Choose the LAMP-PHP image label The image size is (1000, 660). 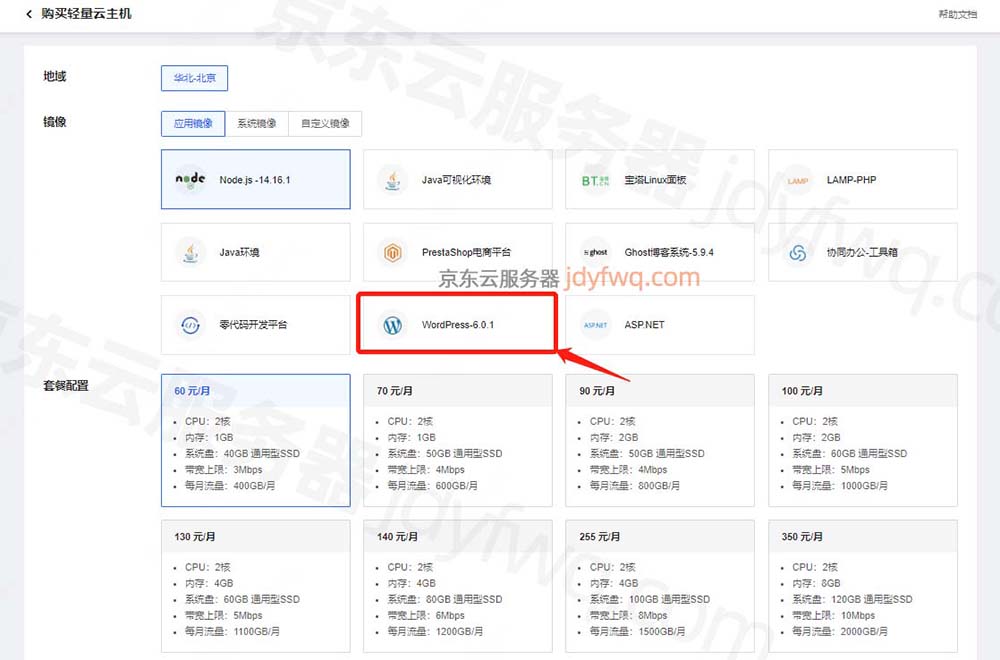point(851,180)
